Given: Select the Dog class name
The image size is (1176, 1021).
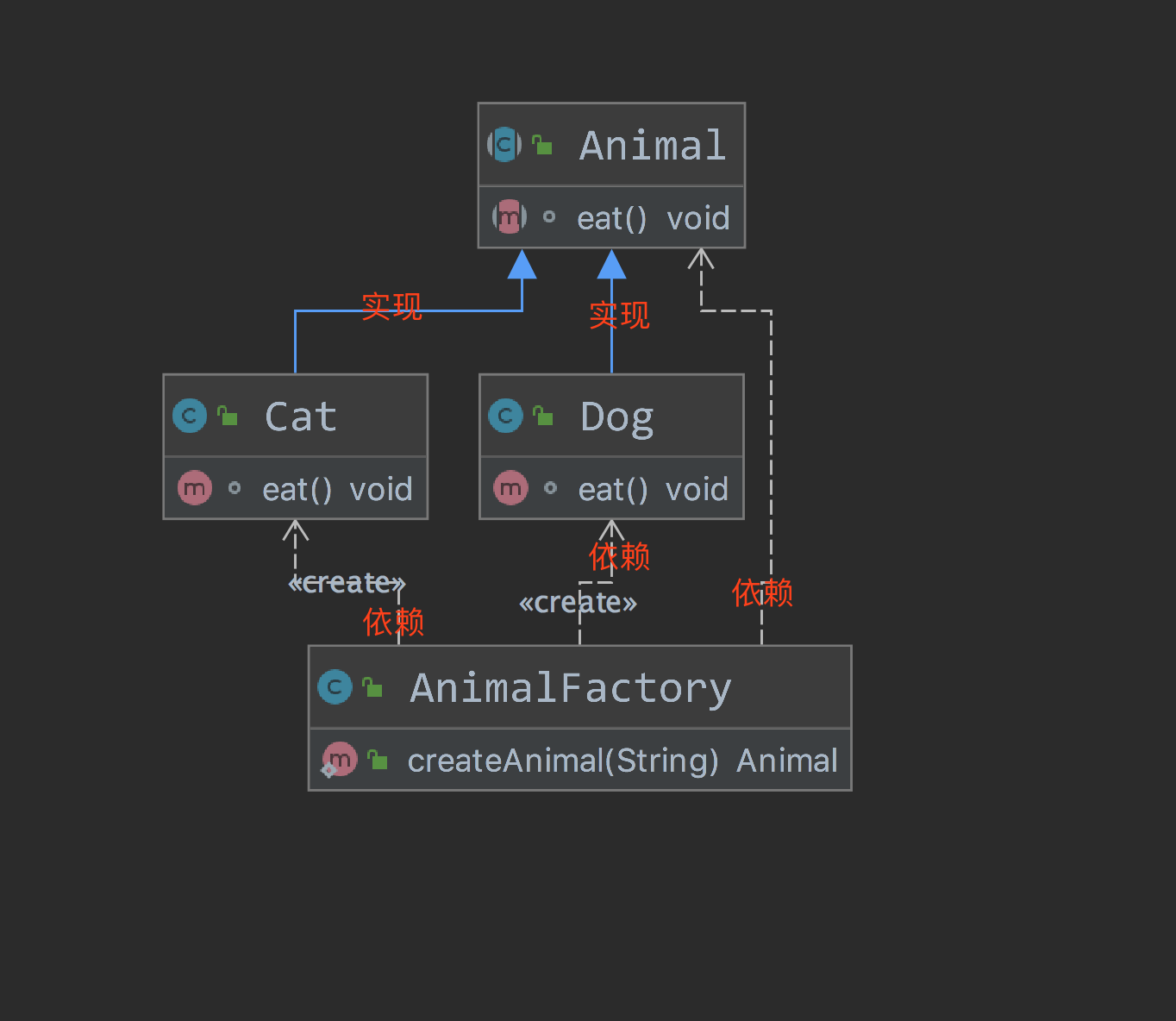Looking at the screenshot, I should [x=616, y=417].
